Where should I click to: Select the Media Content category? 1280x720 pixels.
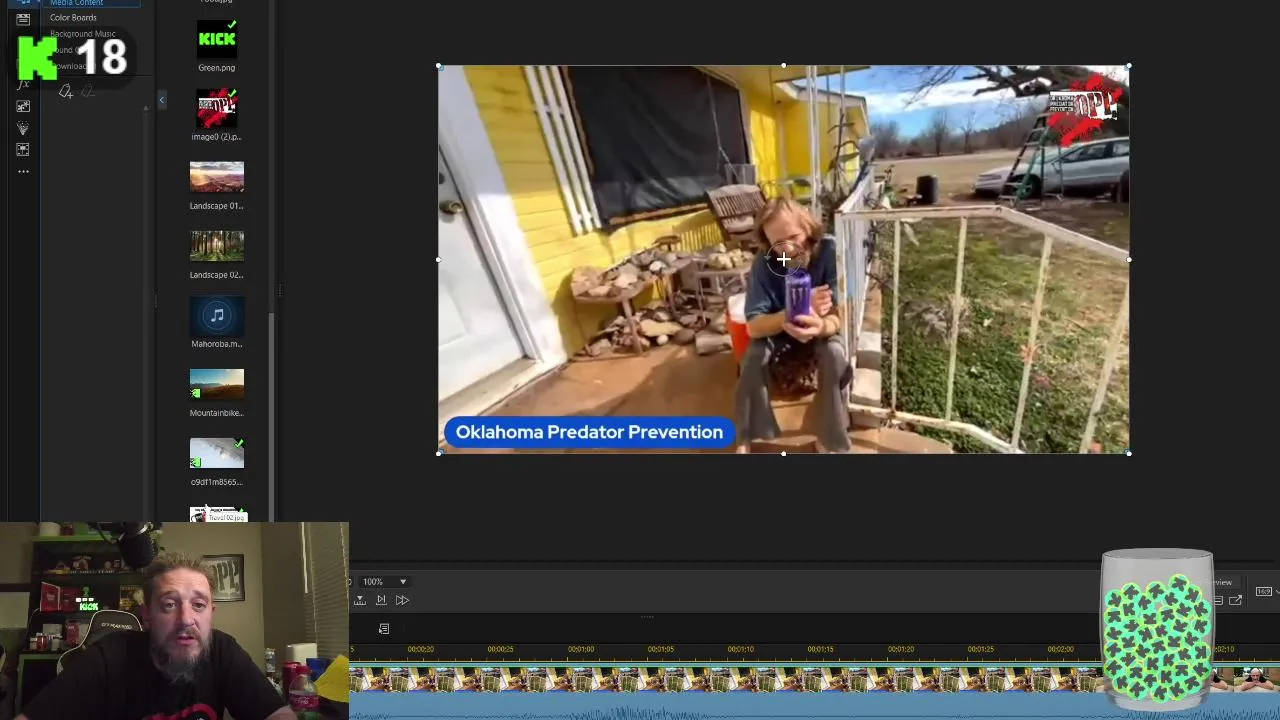(x=77, y=3)
